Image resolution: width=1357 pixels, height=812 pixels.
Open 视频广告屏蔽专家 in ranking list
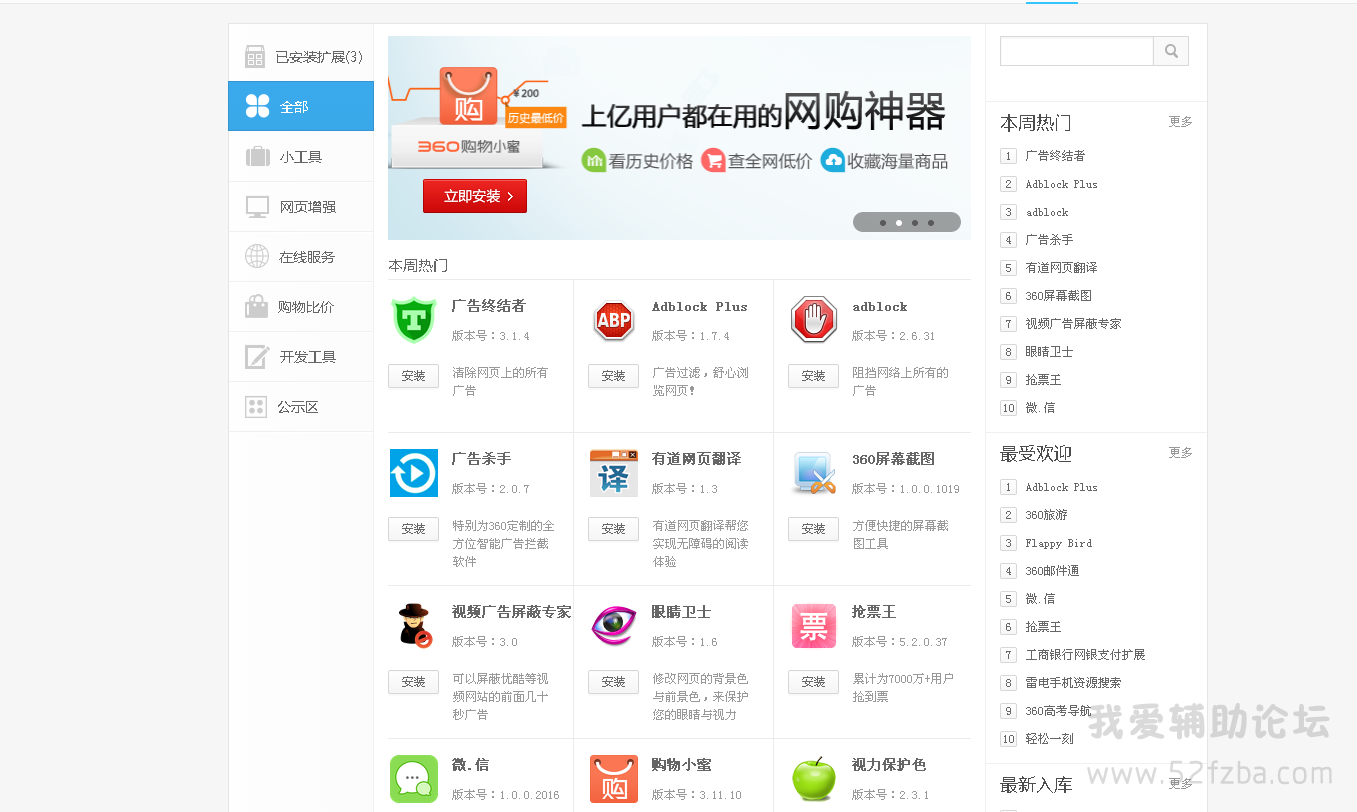click(1073, 324)
